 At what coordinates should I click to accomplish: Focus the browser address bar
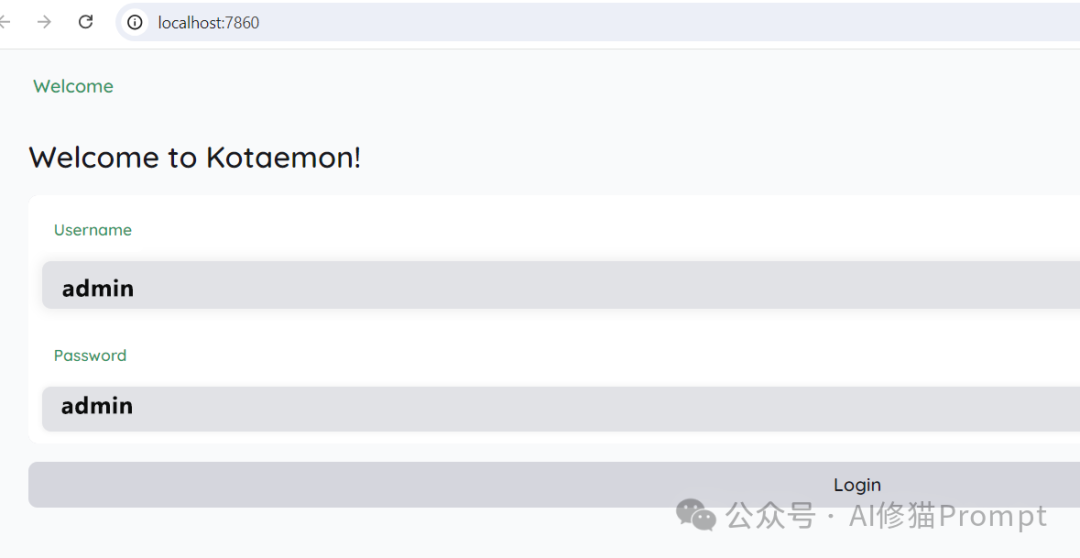pos(600,22)
